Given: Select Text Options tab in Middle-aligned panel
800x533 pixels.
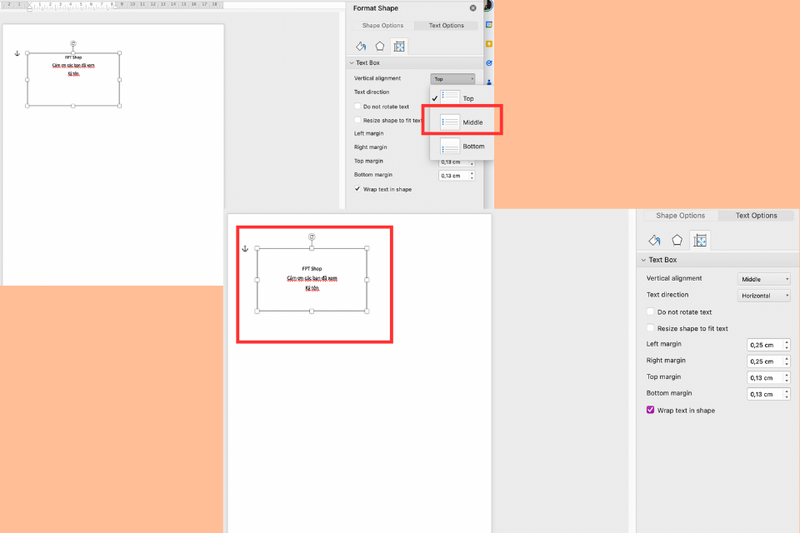Looking at the screenshot, I should coord(756,215).
